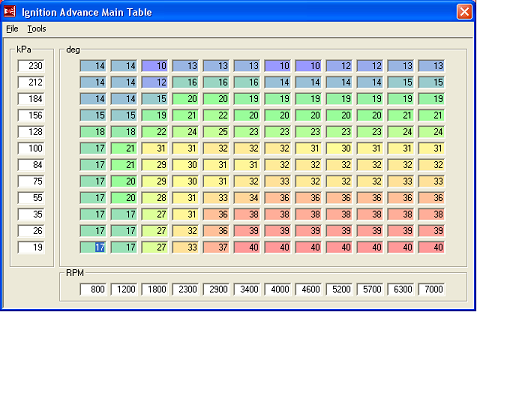The image size is (528, 396).
Task: Pick the 35 kPa cell under 2900 RPM
Action: (x=217, y=214)
